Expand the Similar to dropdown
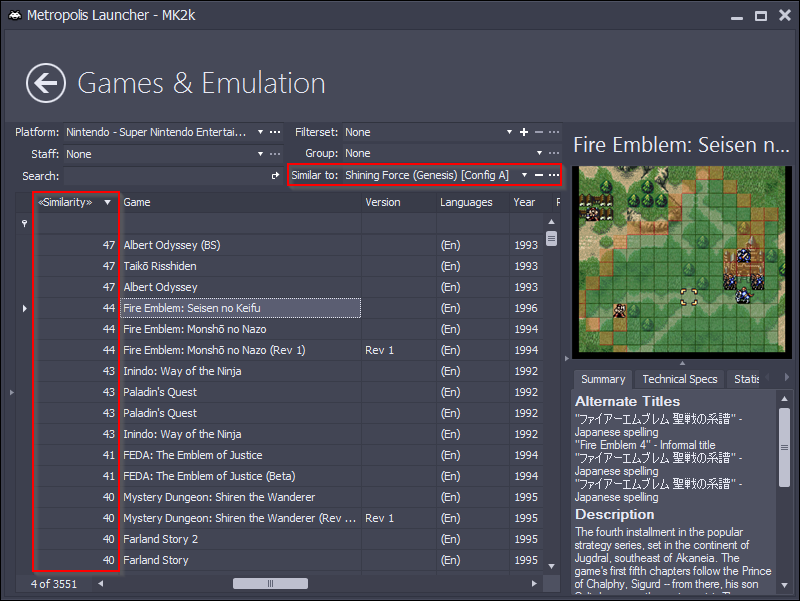The image size is (800, 601). (x=524, y=175)
